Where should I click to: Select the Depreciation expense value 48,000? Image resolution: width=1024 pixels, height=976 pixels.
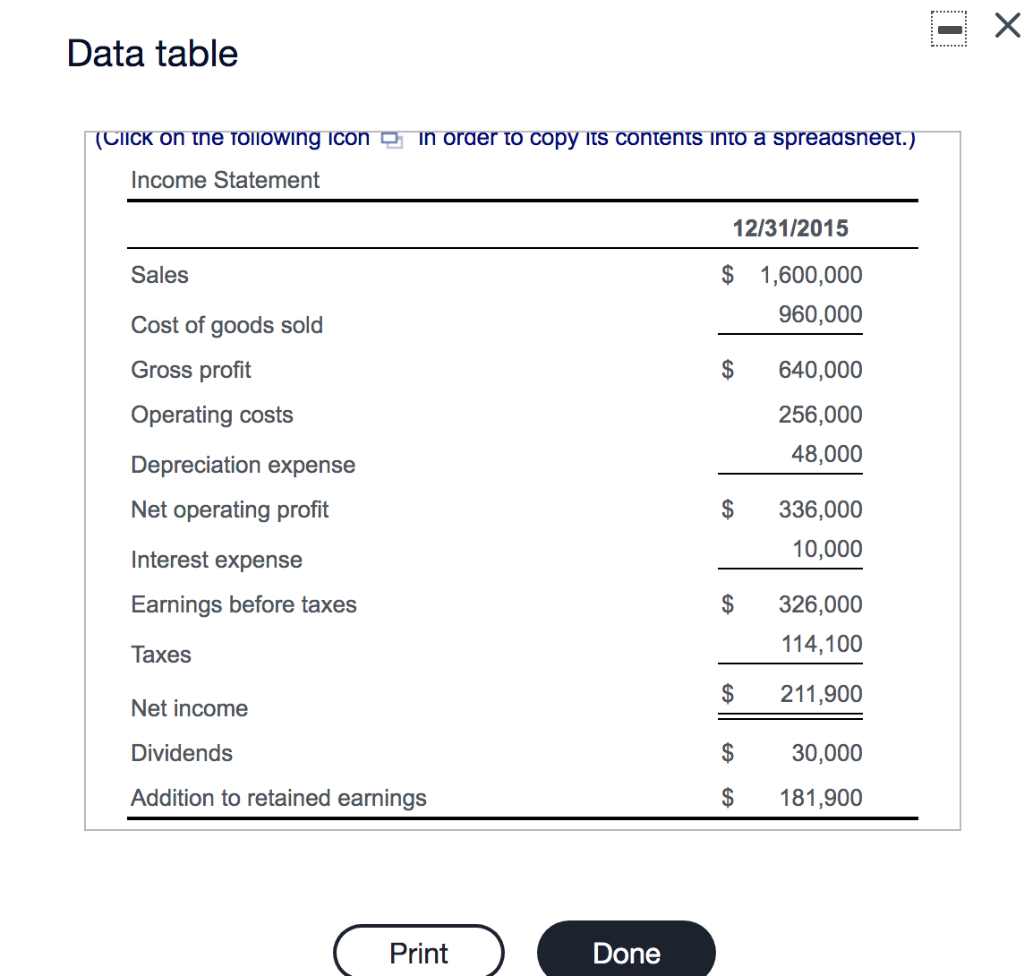pyautogui.click(x=826, y=454)
